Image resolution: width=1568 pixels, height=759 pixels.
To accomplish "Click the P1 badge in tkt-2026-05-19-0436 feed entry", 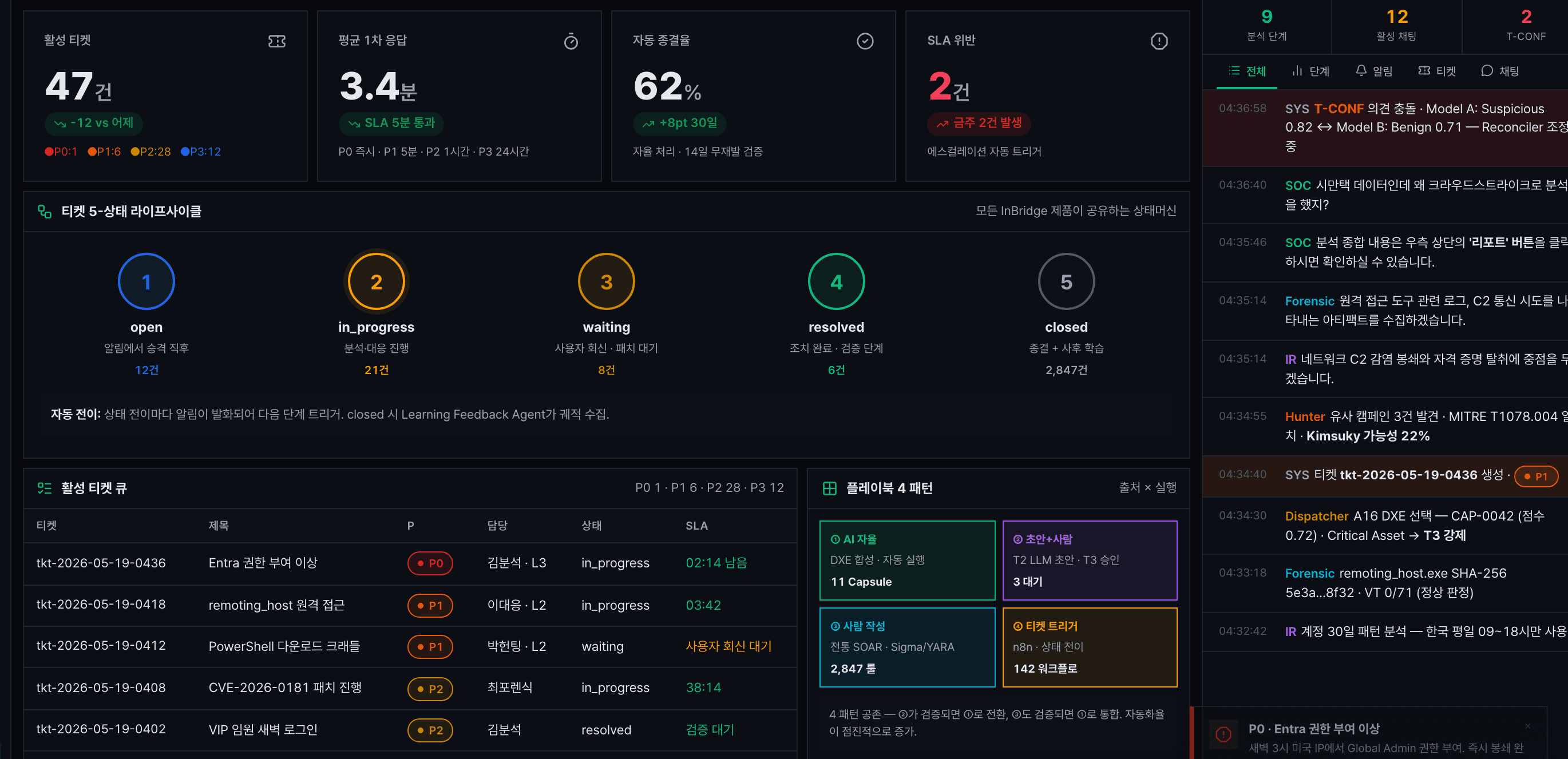I will (1536, 476).
